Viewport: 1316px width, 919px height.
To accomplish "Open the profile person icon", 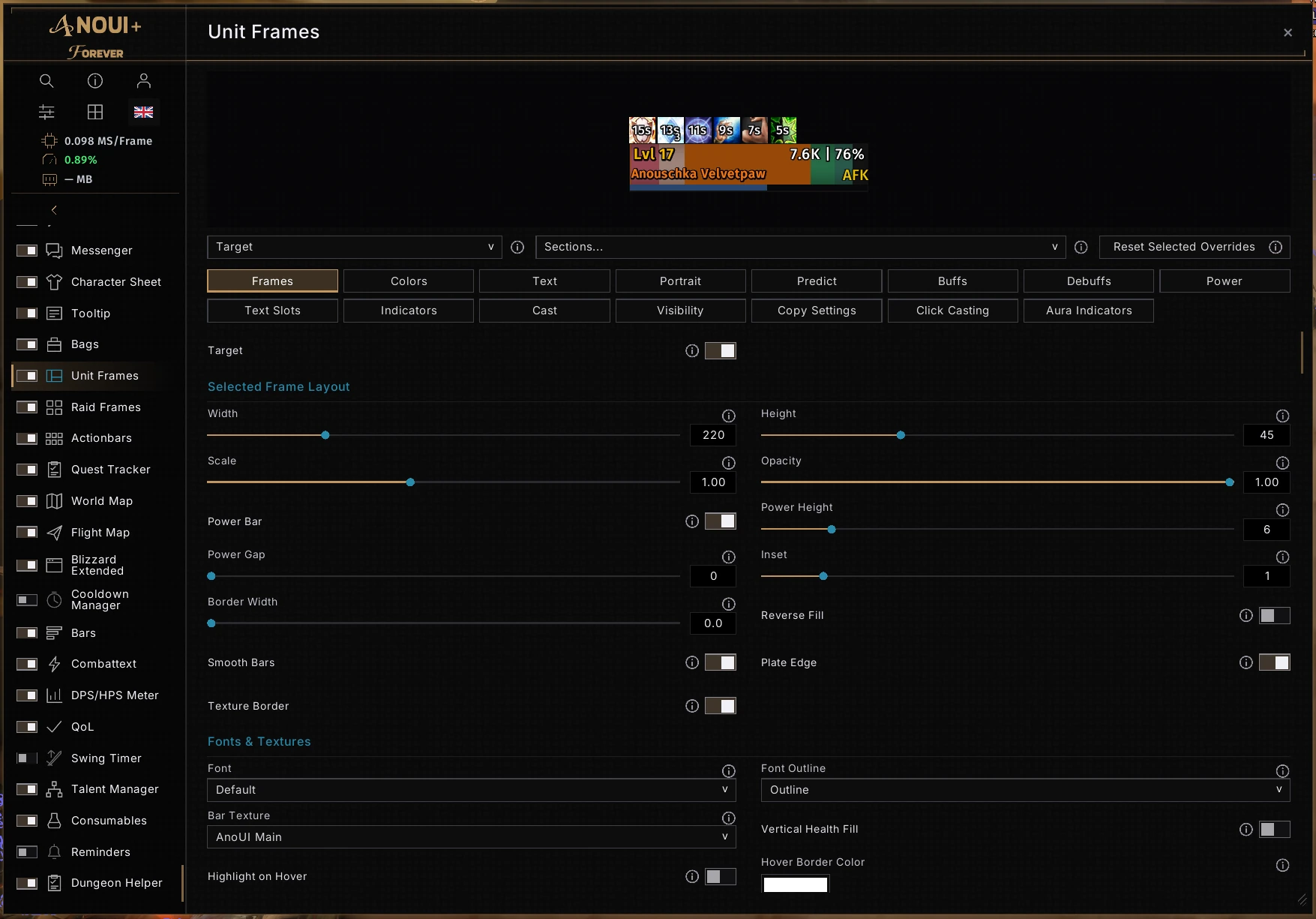I will click(144, 81).
